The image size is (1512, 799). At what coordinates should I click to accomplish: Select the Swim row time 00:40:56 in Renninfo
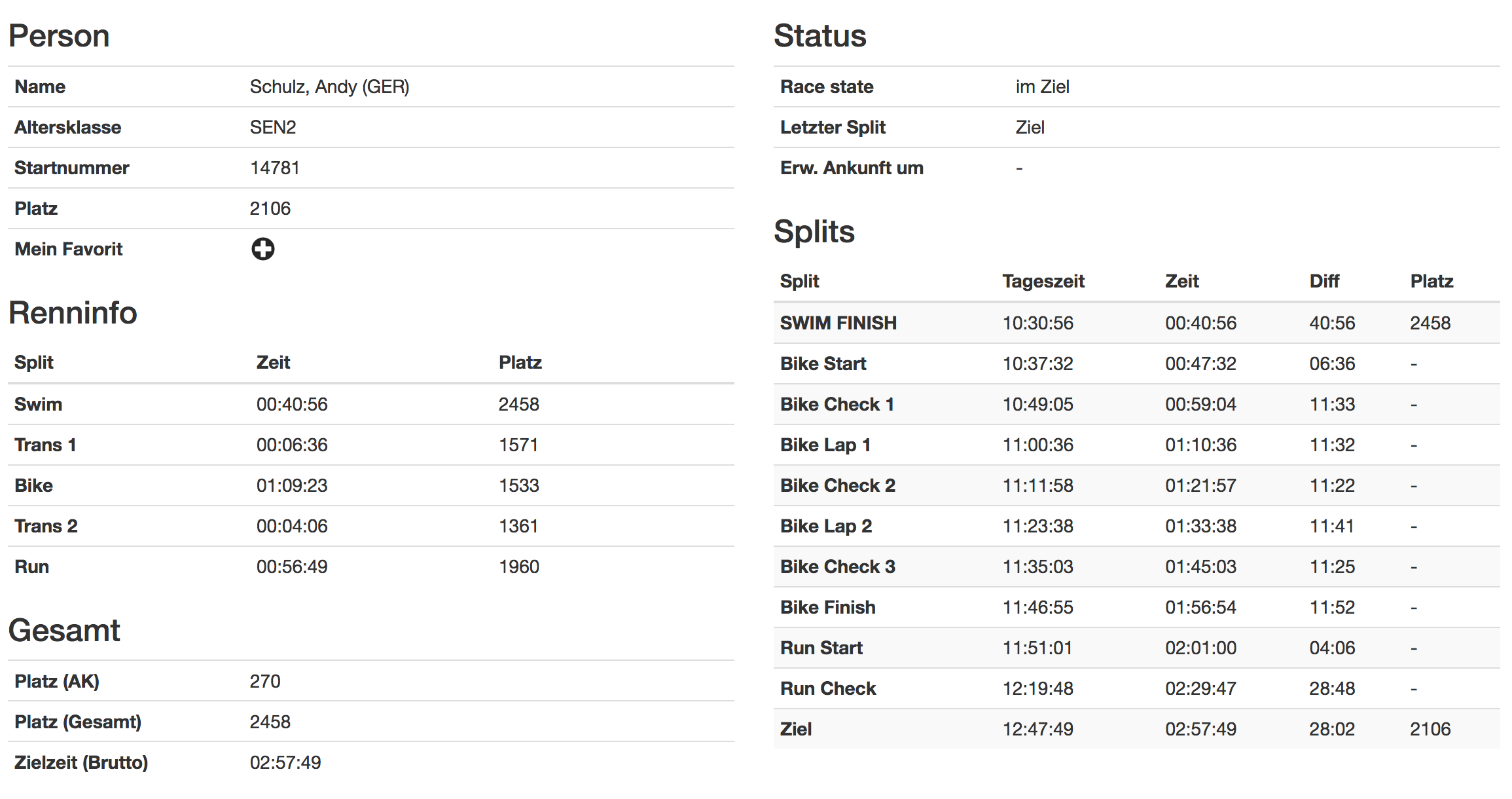(x=292, y=404)
